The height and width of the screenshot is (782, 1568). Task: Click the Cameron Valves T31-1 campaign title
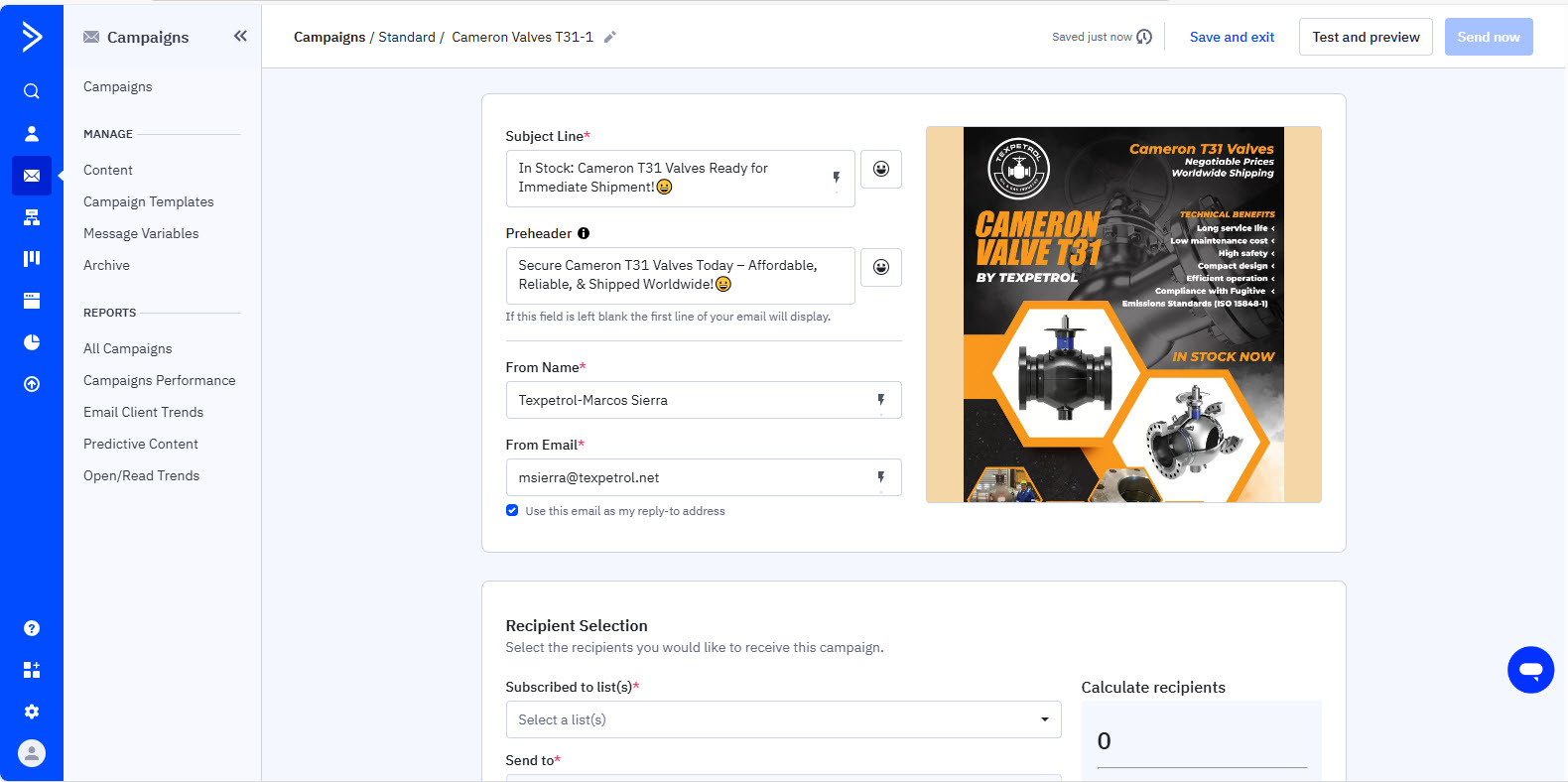coord(522,37)
